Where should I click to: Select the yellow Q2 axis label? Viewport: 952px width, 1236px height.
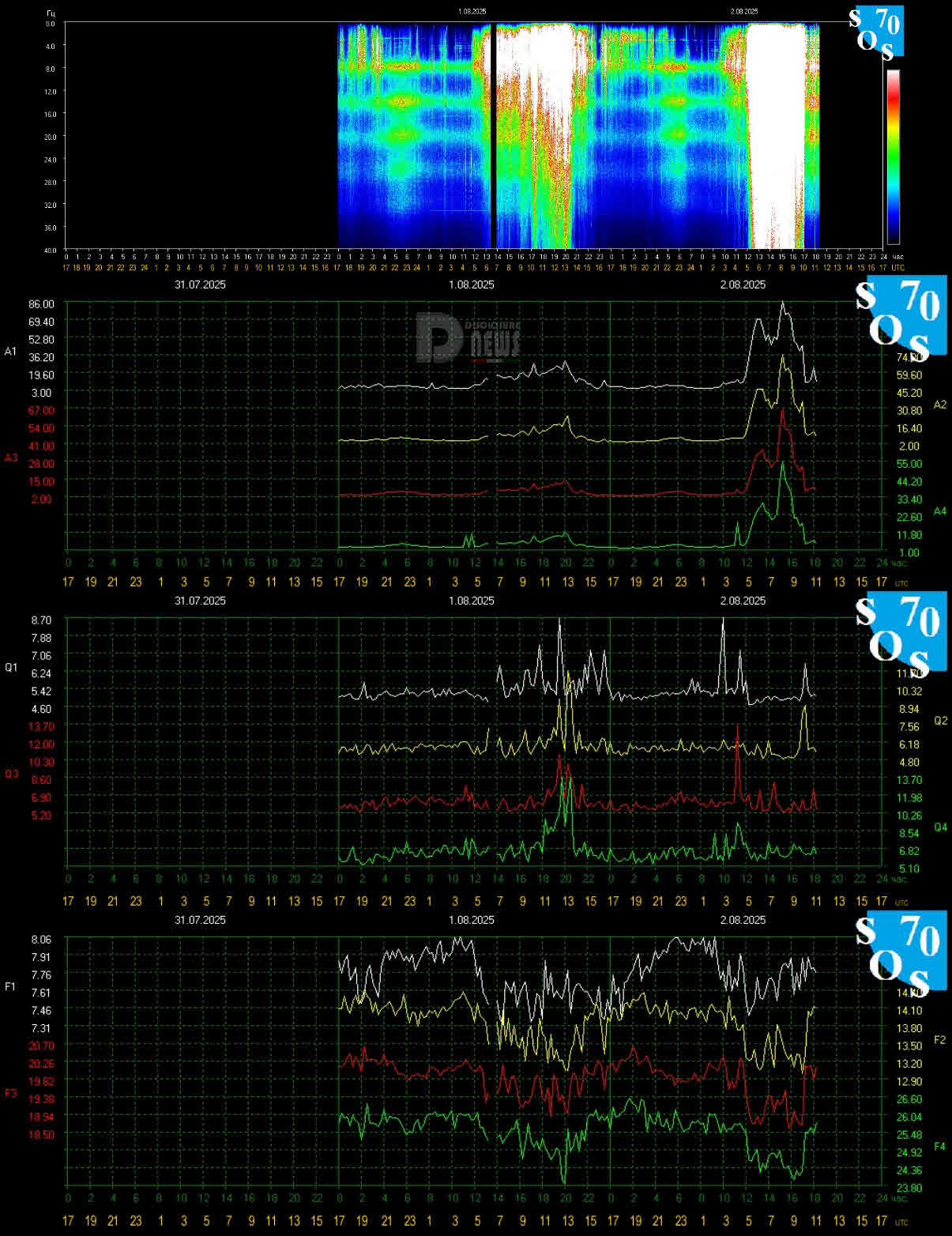pyautogui.click(x=939, y=721)
